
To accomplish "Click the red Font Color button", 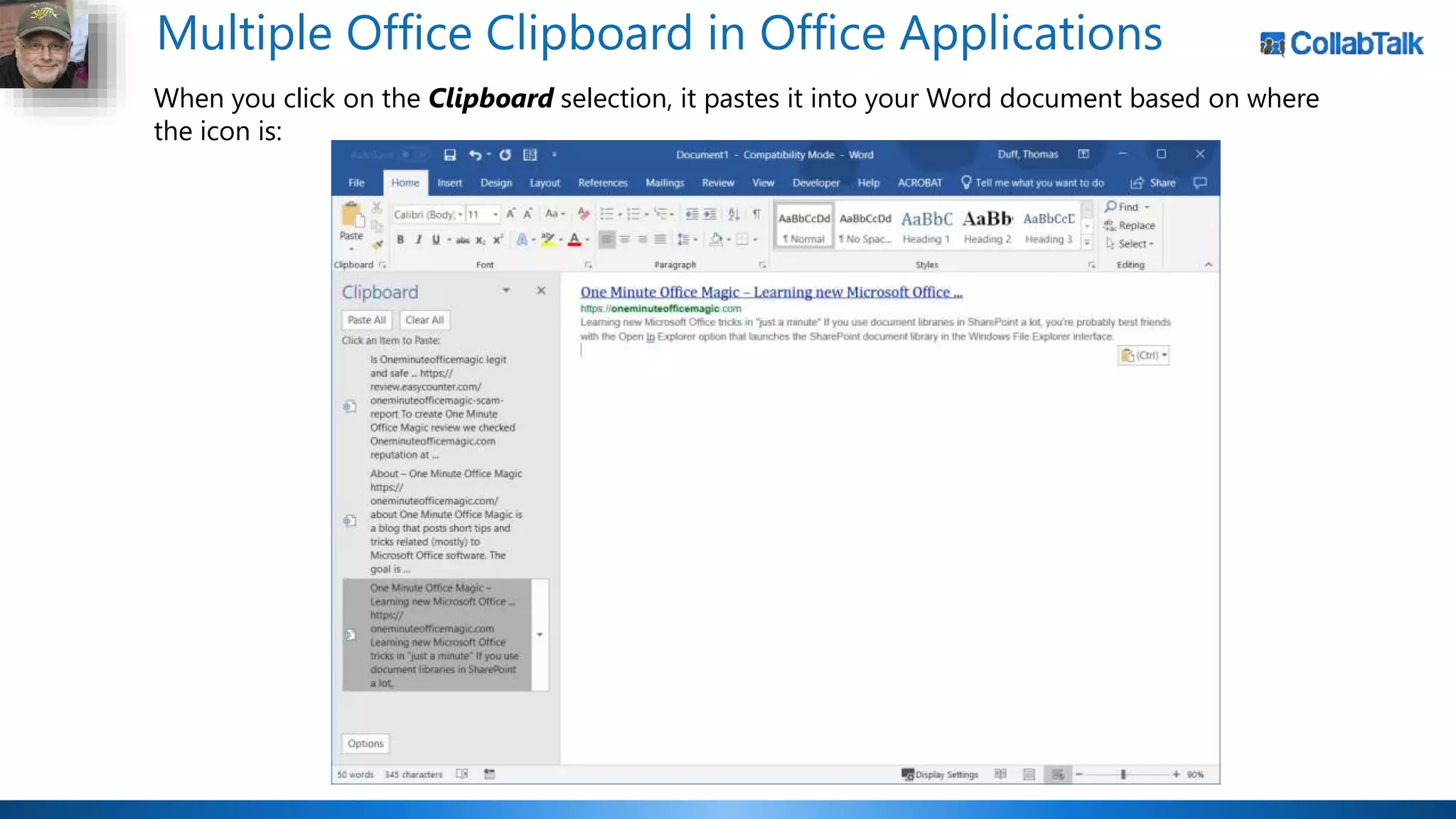I will 575,240.
